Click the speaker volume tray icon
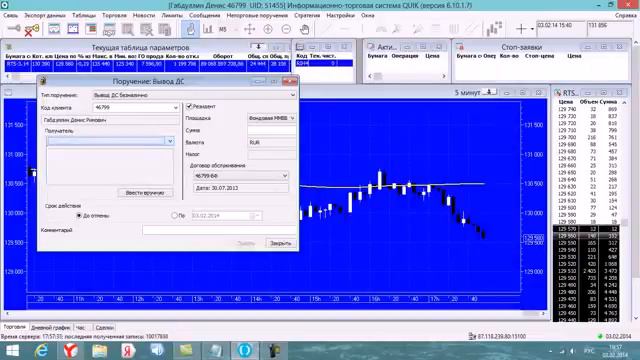 coord(572,351)
